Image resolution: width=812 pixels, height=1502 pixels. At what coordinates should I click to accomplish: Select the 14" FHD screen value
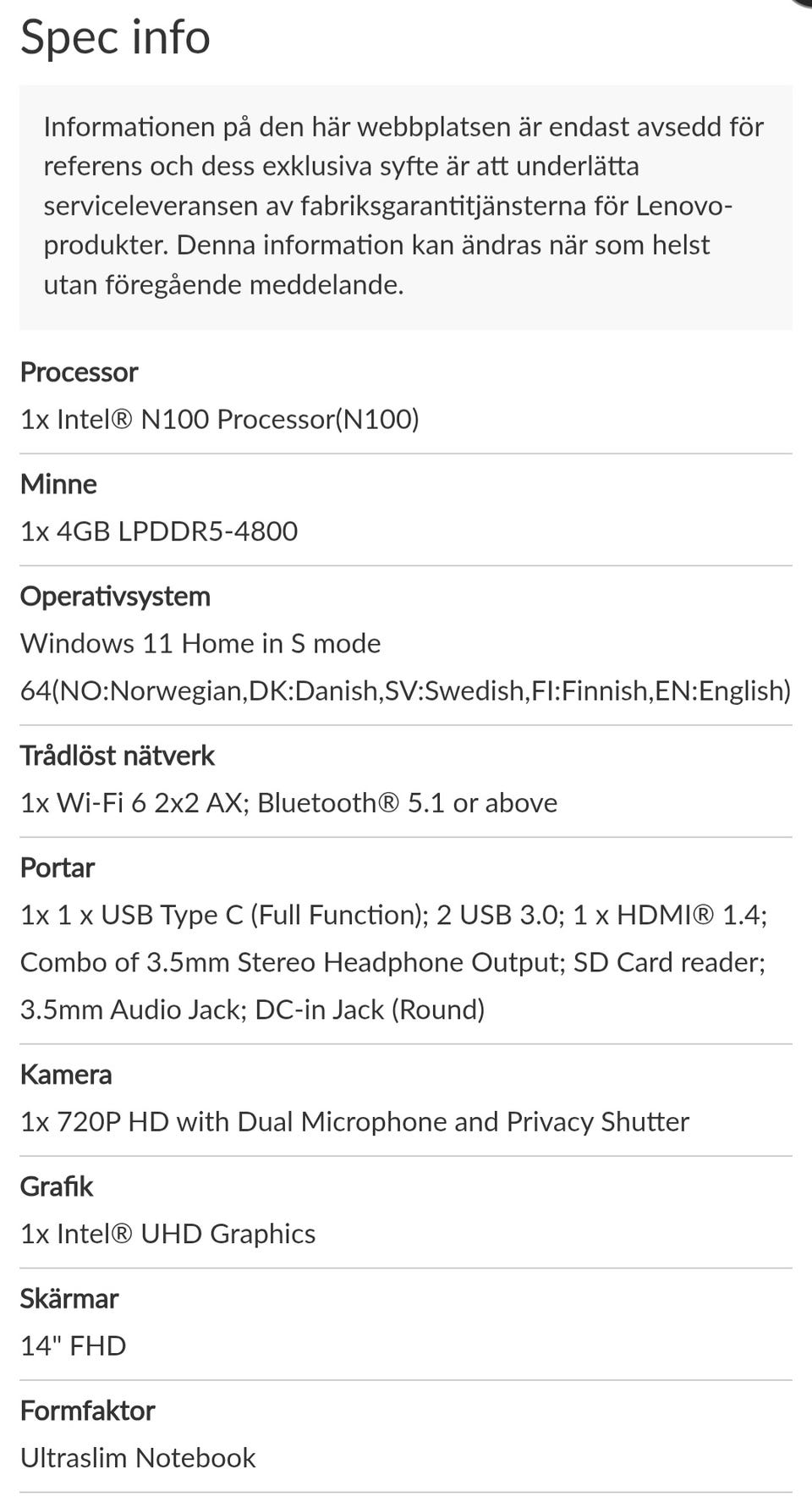click(x=74, y=1345)
